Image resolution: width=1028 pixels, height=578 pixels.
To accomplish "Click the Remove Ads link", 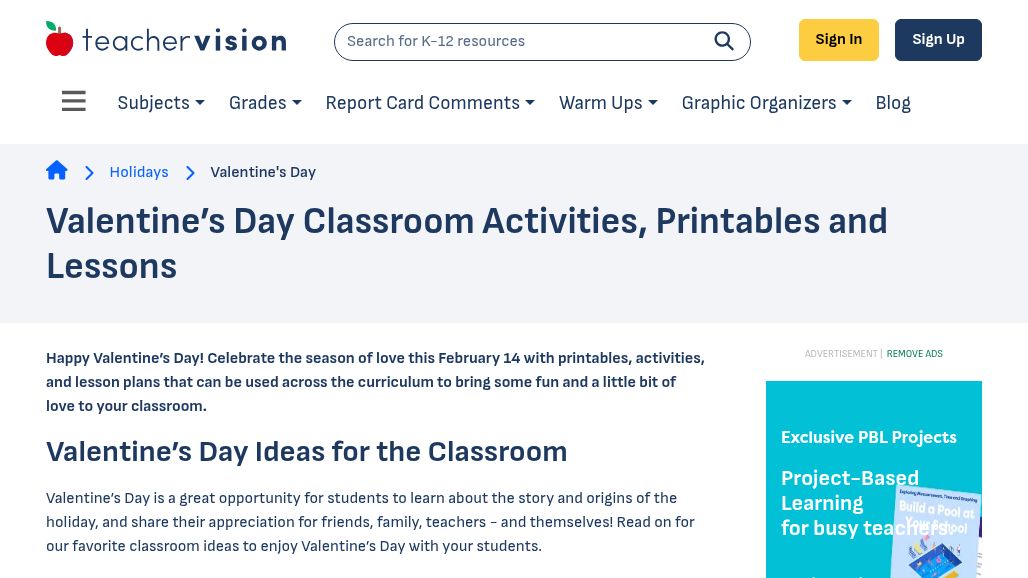I will pyautogui.click(x=914, y=354).
